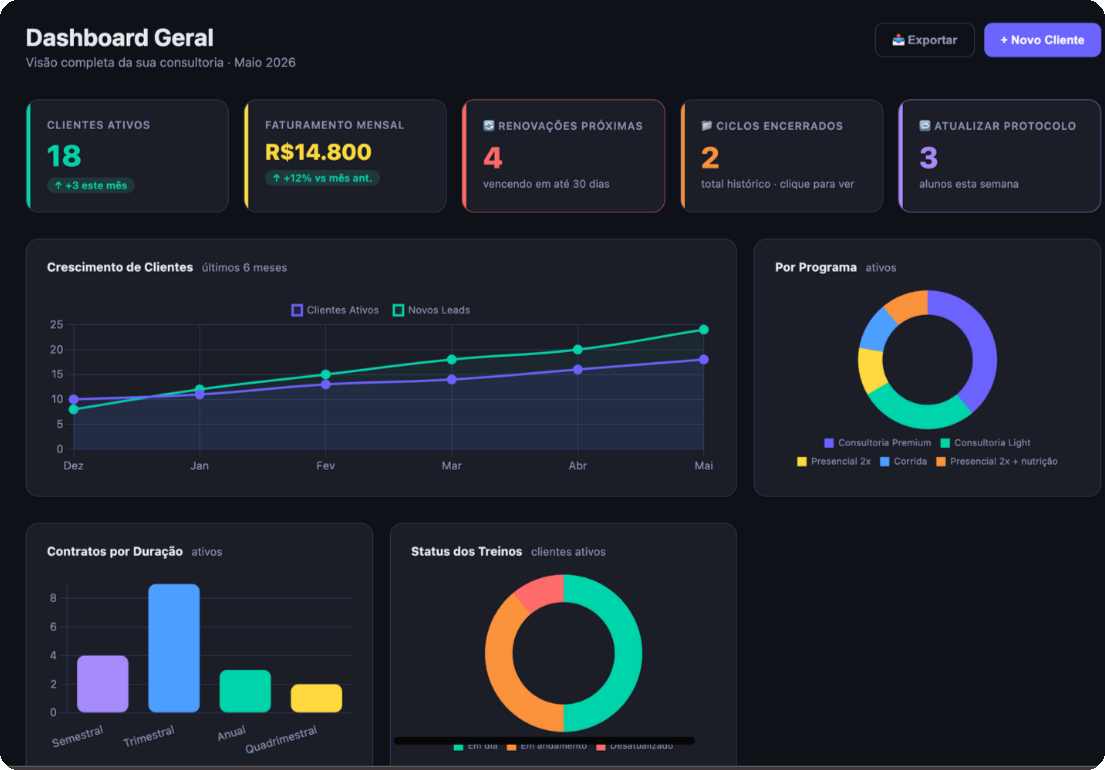Click the Trimestral blue bar

pos(174,648)
